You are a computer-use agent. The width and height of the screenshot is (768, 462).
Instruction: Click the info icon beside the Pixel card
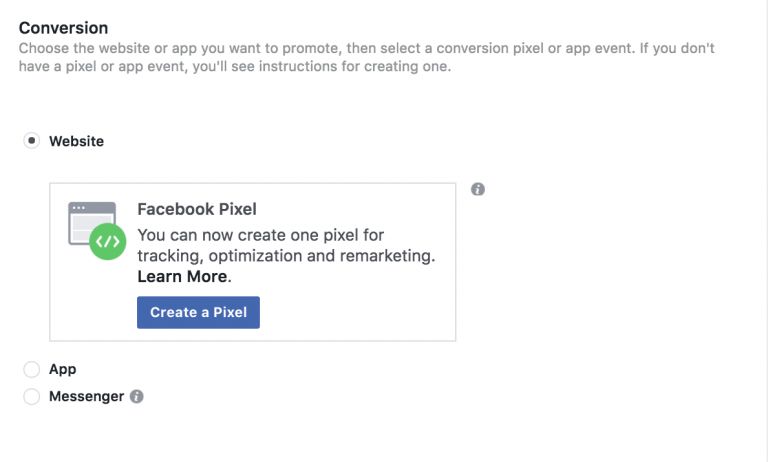coord(478,189)
